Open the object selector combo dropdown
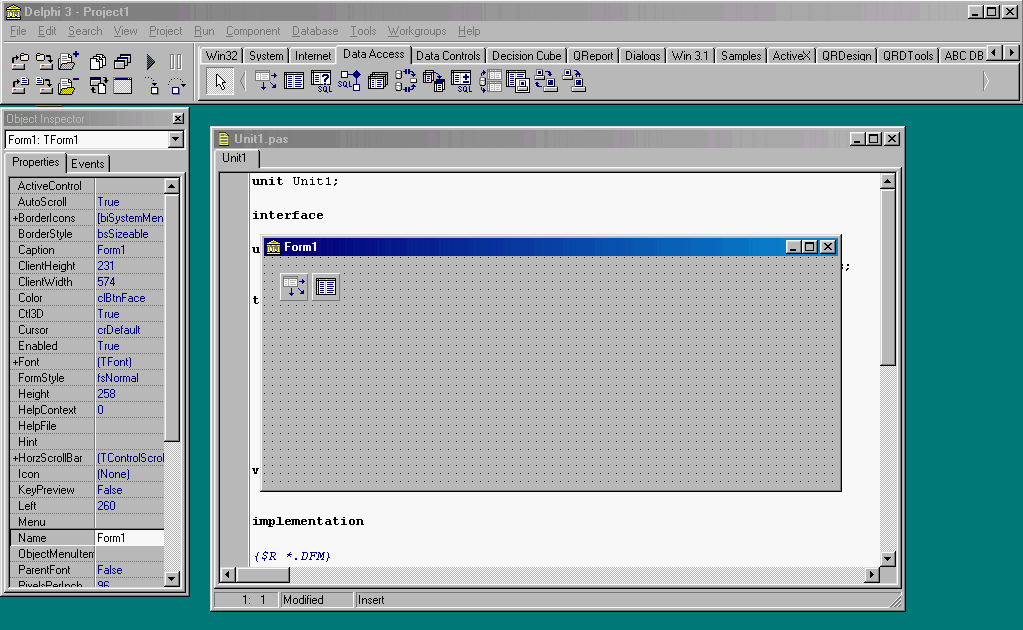1023x630 pixels. tap(176, 140)
